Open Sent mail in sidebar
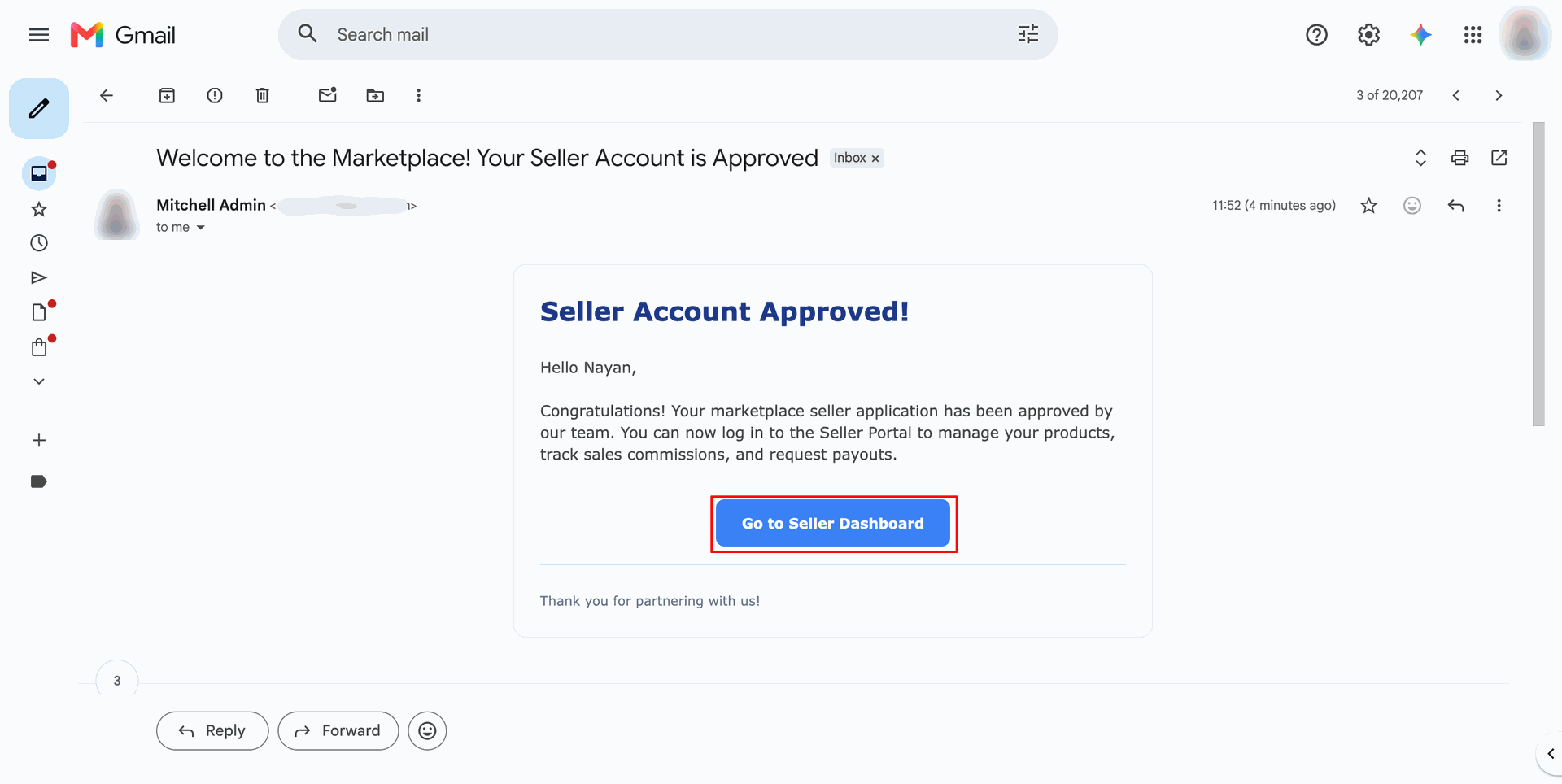The image size is (1562, 784). [x=39, y=277]
